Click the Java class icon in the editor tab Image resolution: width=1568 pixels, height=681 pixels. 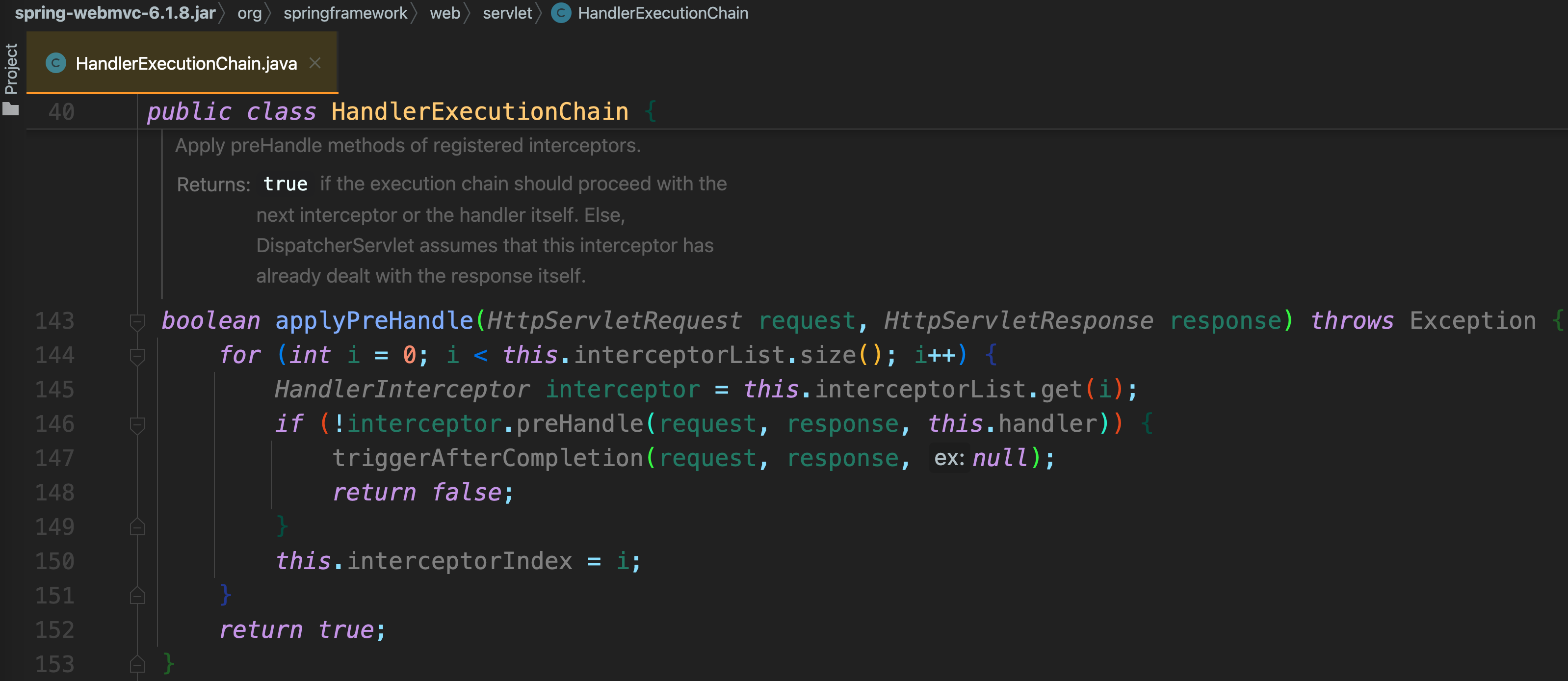[x=56, y=63]
